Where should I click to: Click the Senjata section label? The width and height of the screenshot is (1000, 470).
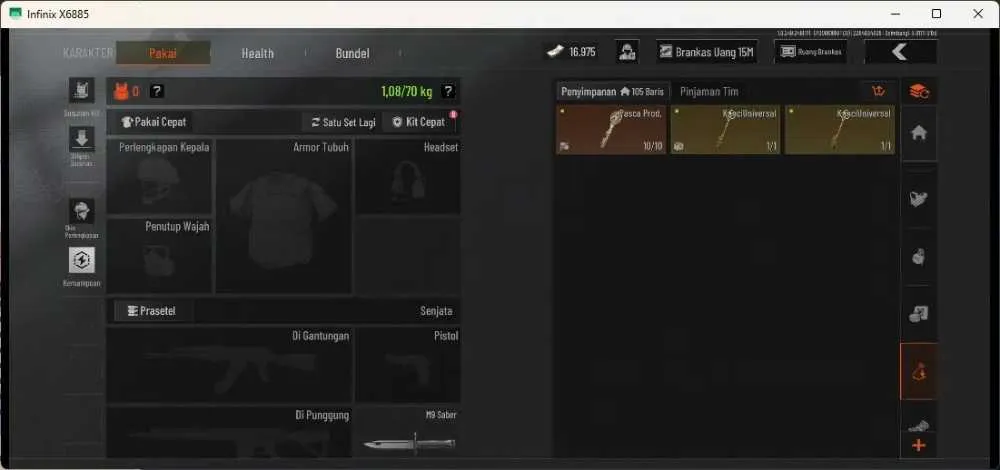point(436,311)
